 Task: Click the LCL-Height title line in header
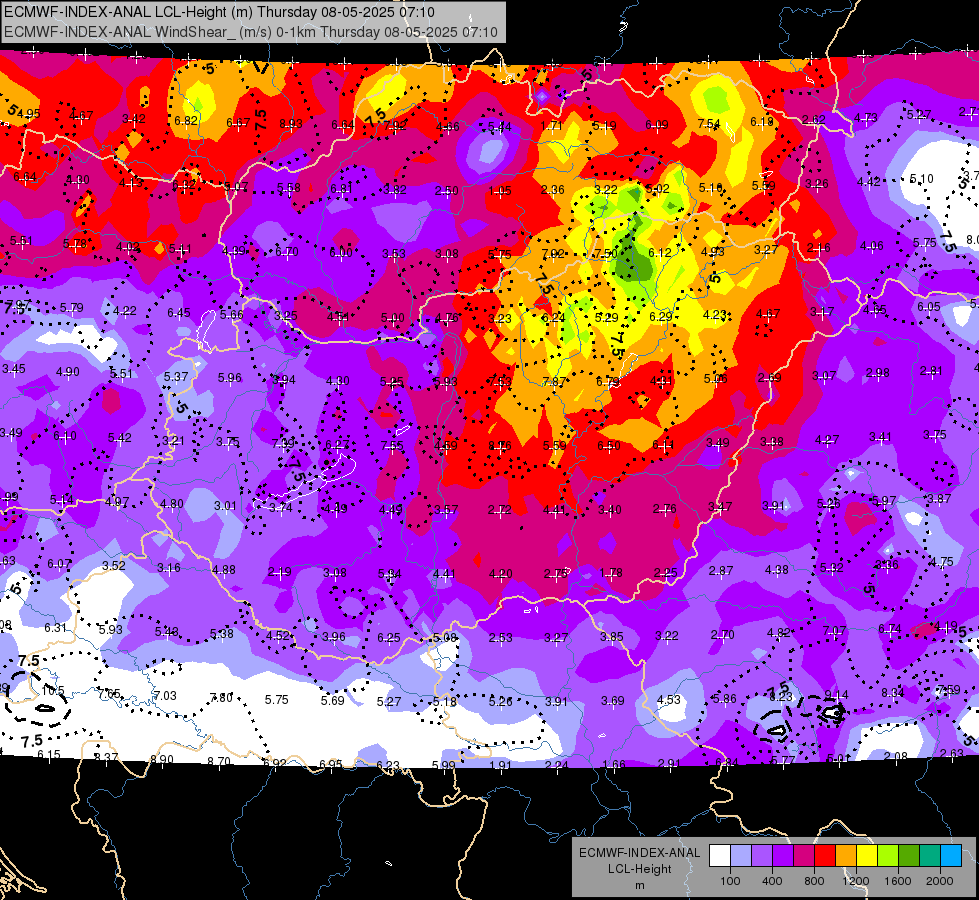point(219,12)
